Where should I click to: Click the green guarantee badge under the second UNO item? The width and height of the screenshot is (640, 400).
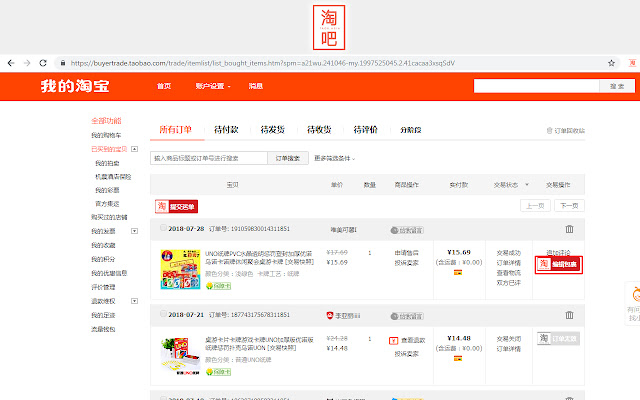coord(218,372)
